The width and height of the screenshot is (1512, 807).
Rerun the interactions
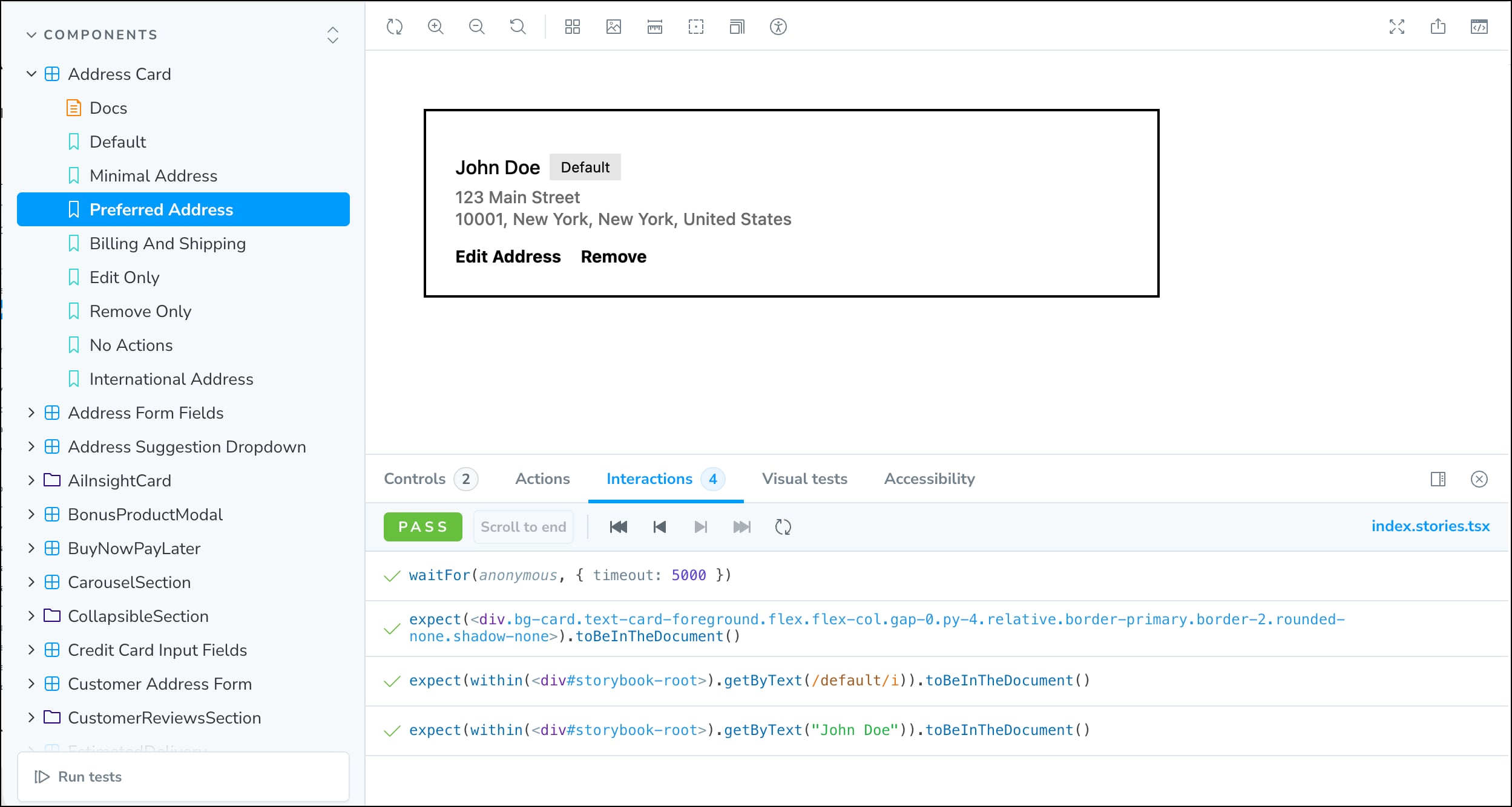pos(783,527)
